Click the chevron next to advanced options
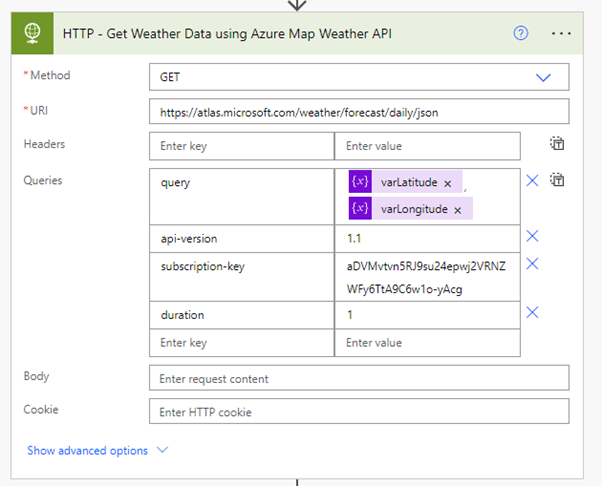The image size is (602, 486). 163,450
